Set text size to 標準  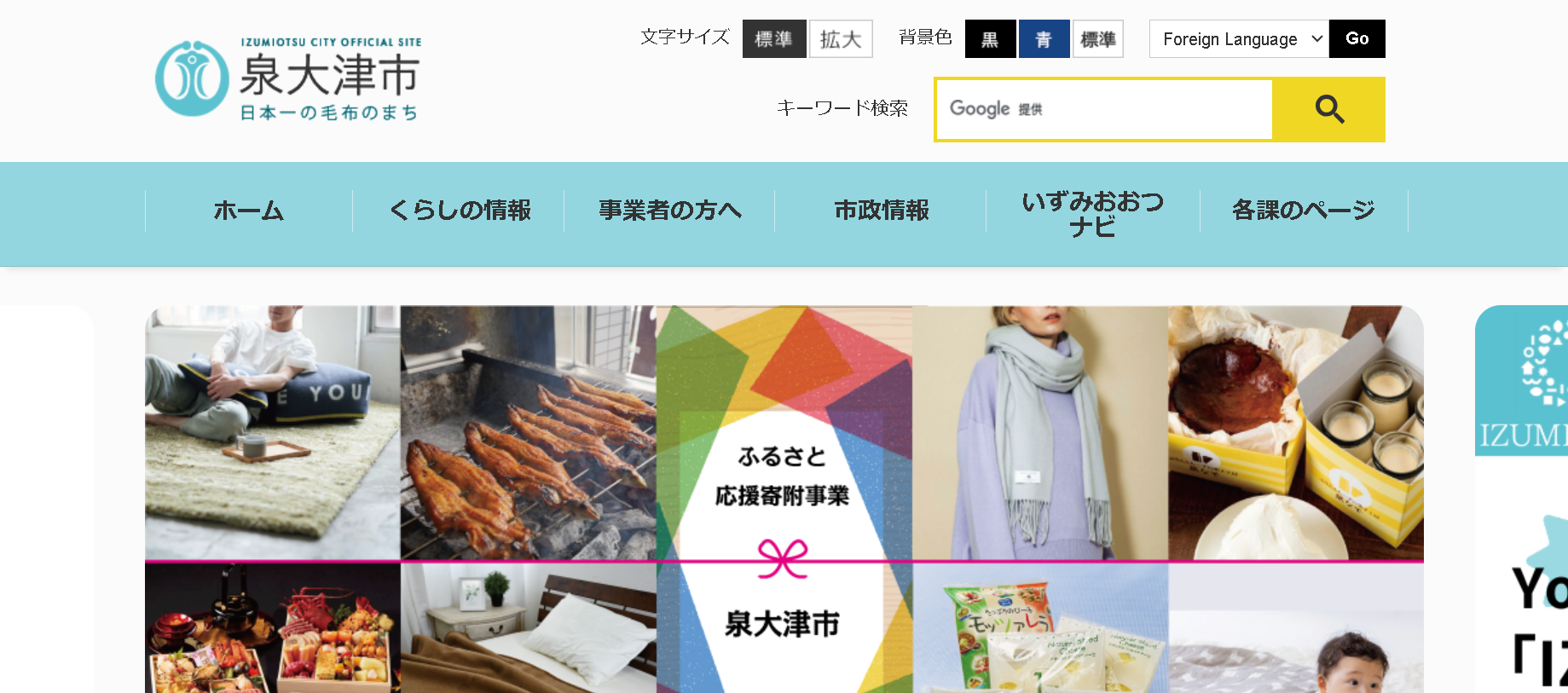tap(774, 39)
